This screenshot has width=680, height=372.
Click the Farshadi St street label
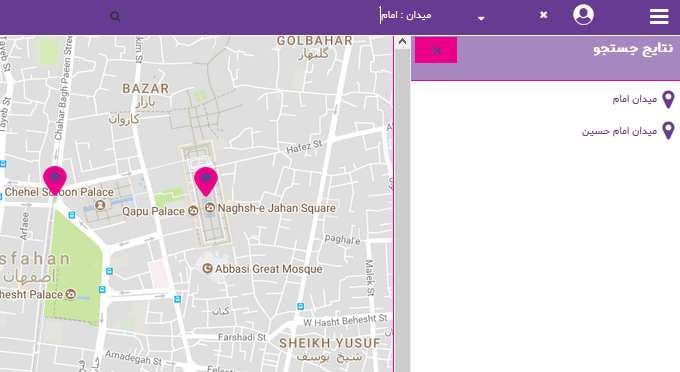click(242, 337)
